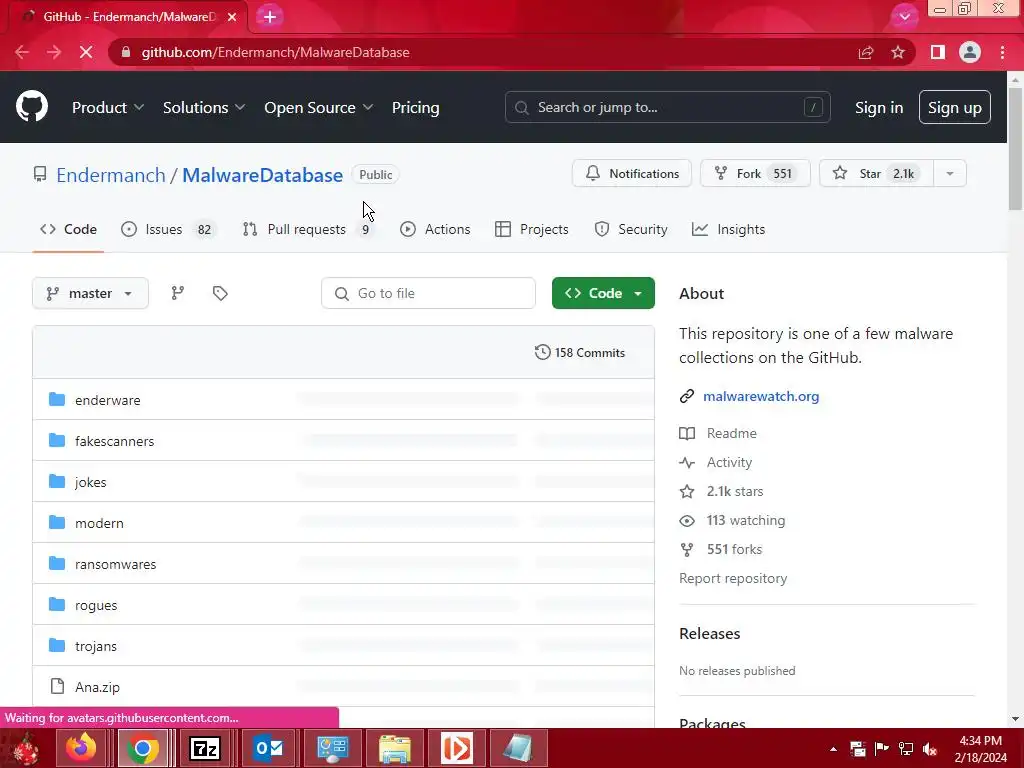The width and height of the screenshot is (1024, 768).
Task: Toggle browser side panel icon
Action: click(x=938, y=52)
